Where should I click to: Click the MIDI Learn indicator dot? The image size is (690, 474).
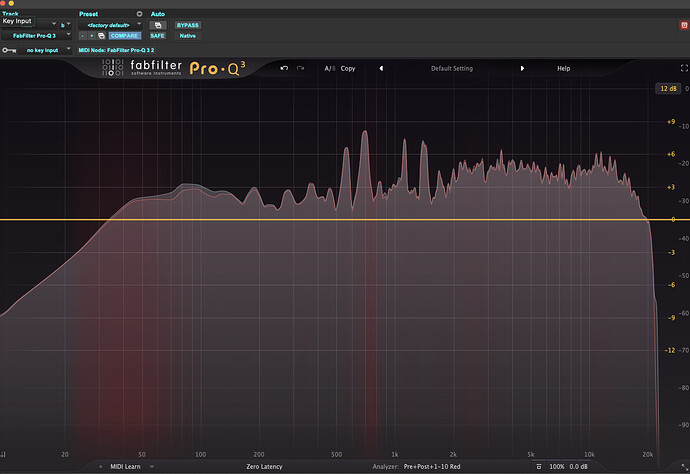click(101, 467)
